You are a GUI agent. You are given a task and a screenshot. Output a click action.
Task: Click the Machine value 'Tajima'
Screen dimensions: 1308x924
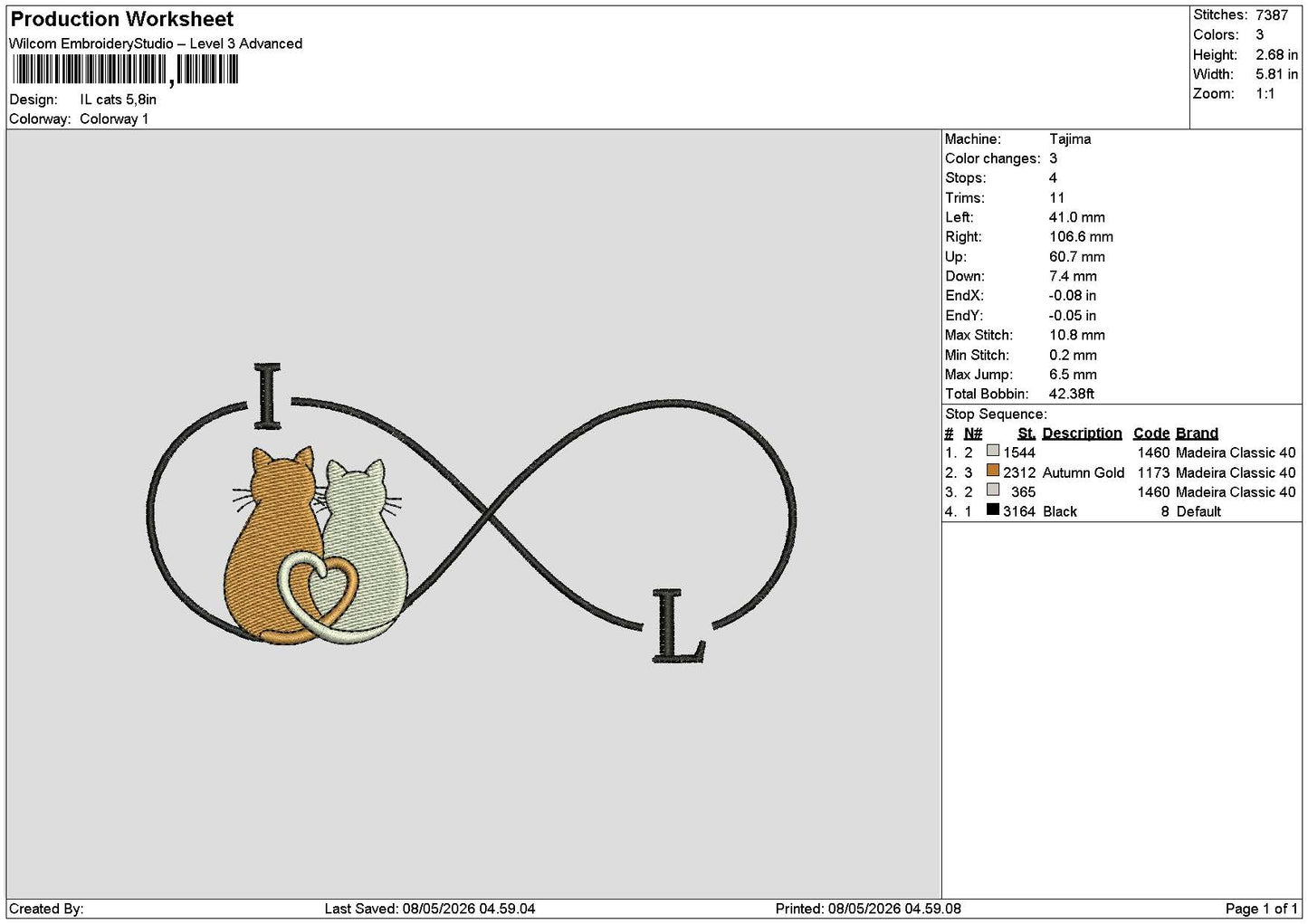pyautogui.click(x=1070, y=139)
